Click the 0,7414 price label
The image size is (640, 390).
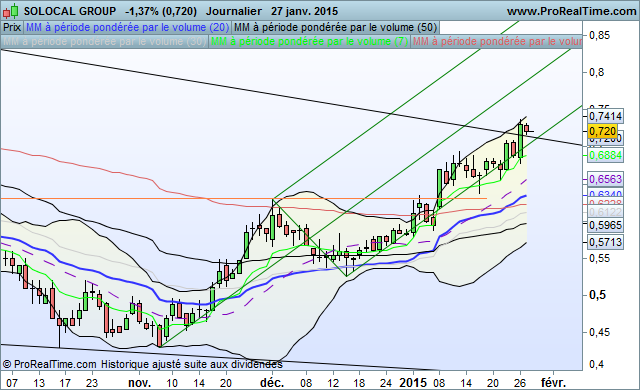pyautogui.click(x=605, y=116)
